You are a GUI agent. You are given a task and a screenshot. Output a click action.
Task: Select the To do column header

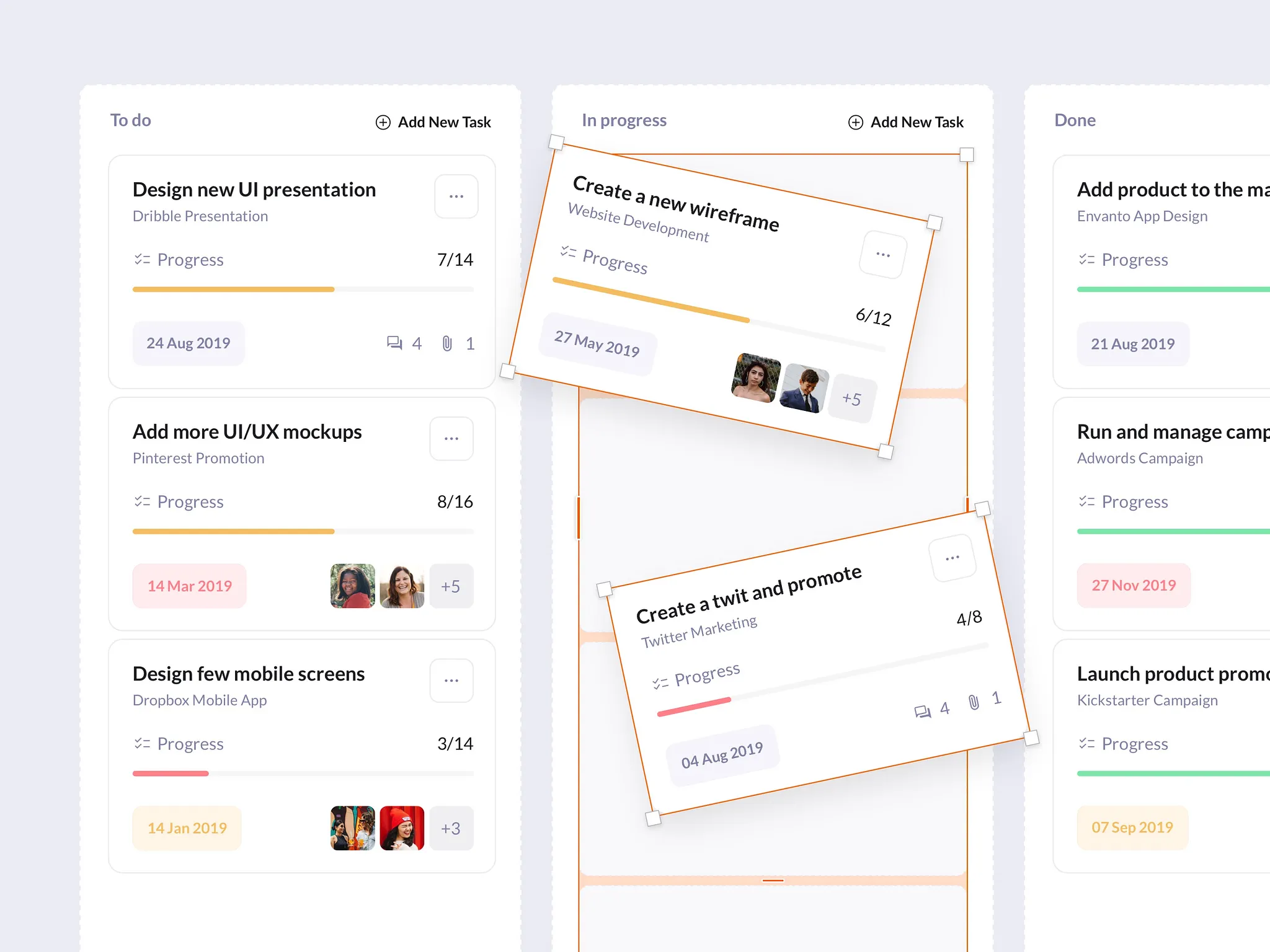[x=131, y=120]
